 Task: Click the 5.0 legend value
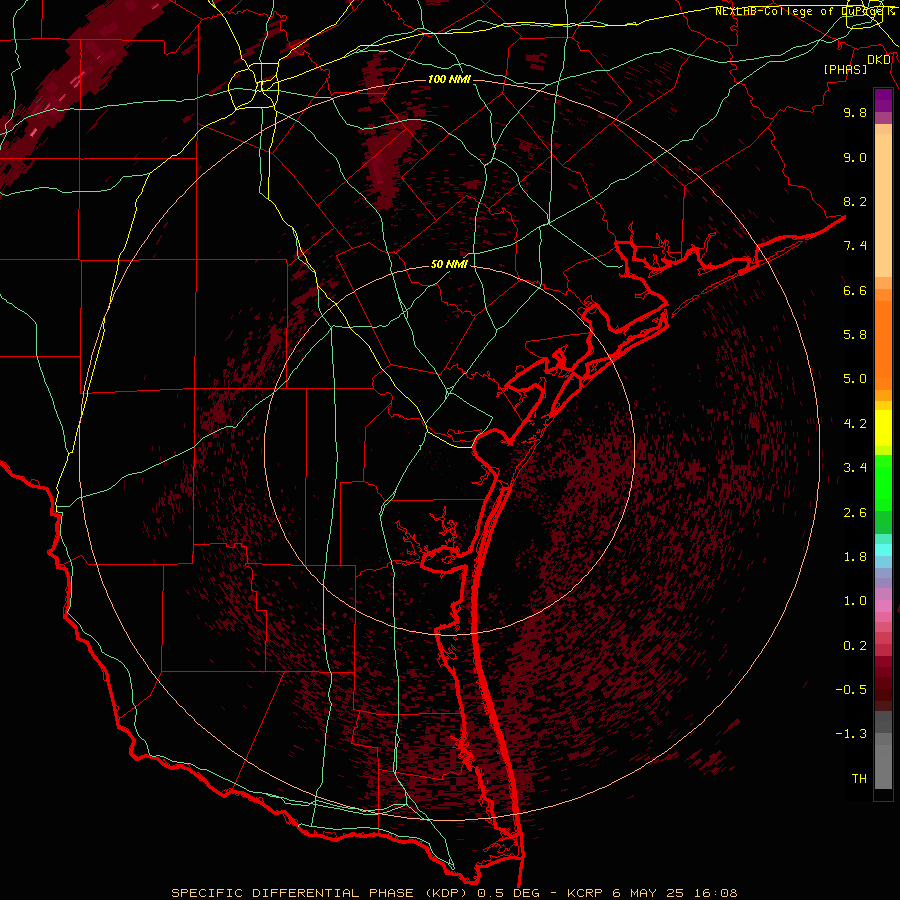(855, 379)
